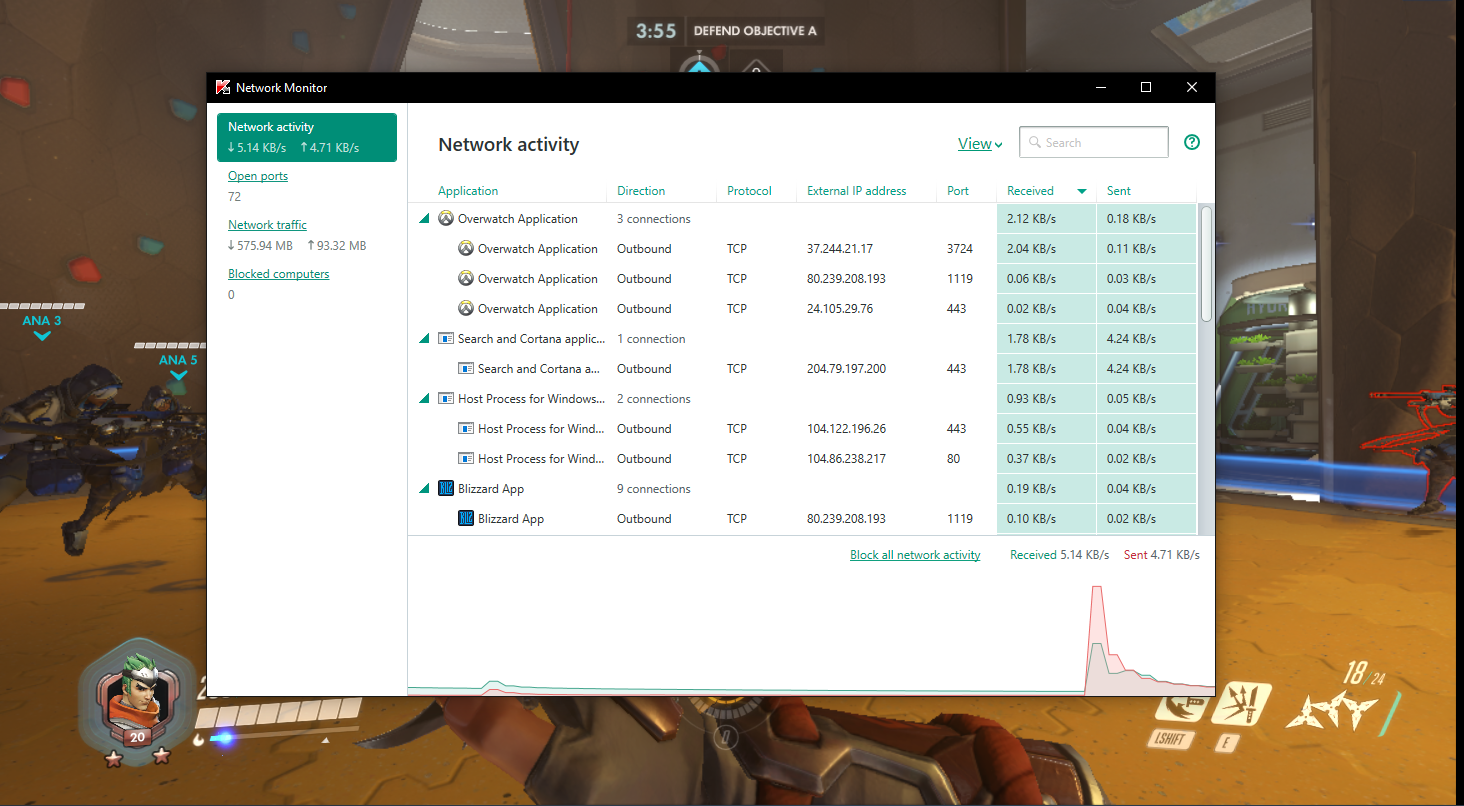This screenshot has height=806, width=1464.
Task: Click the vertical scrollbar of connection list
Action: 1206,264
